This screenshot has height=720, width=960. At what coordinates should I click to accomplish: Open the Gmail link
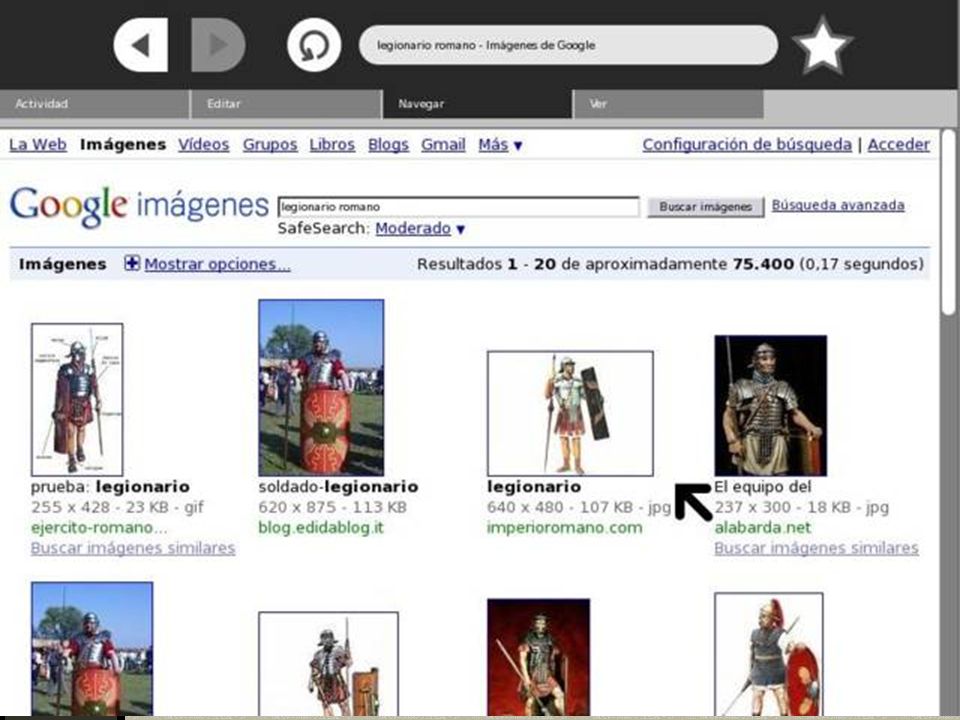443,144
